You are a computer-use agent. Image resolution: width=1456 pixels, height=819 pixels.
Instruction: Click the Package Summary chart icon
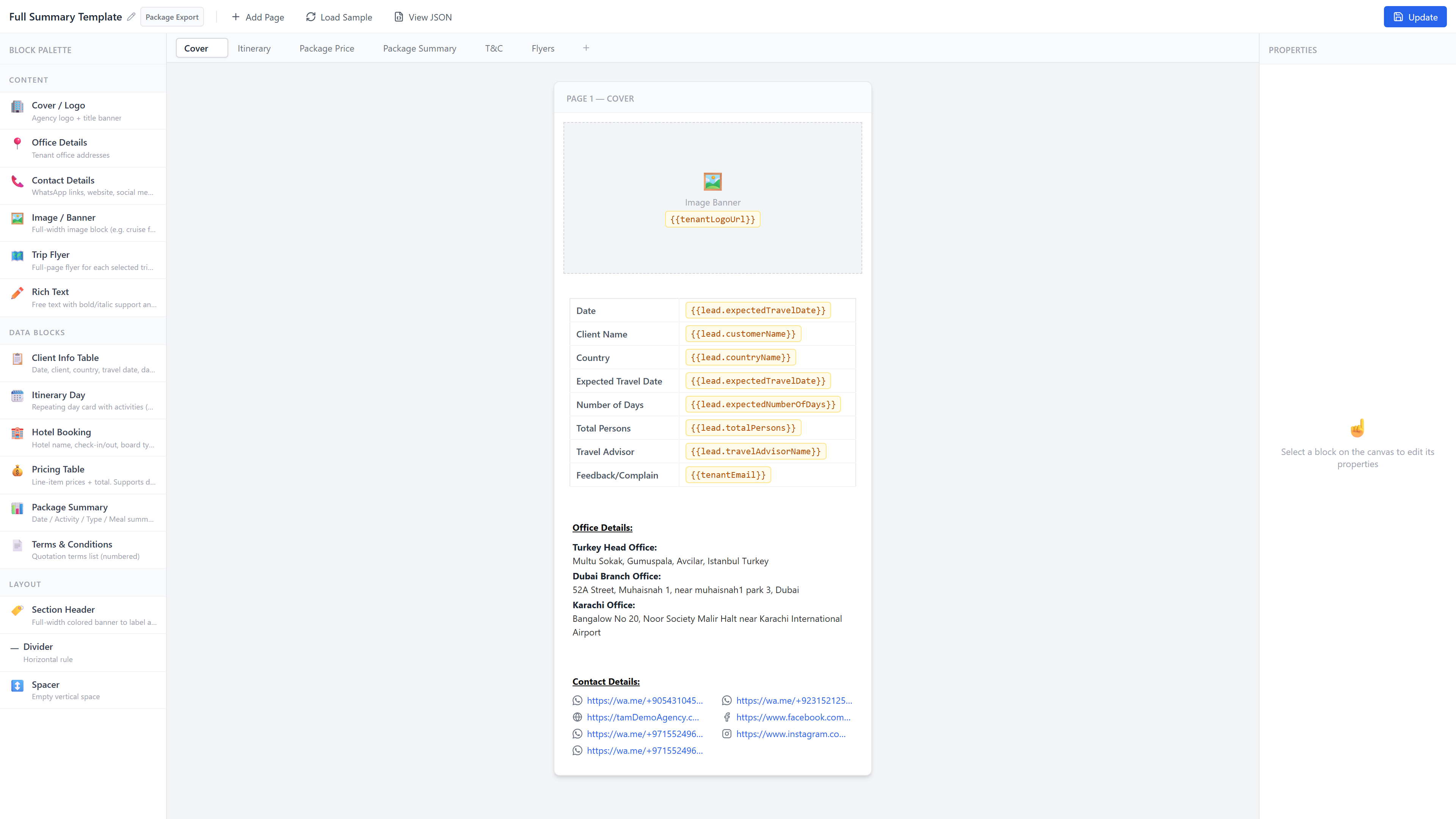click(x=17, y=508)
